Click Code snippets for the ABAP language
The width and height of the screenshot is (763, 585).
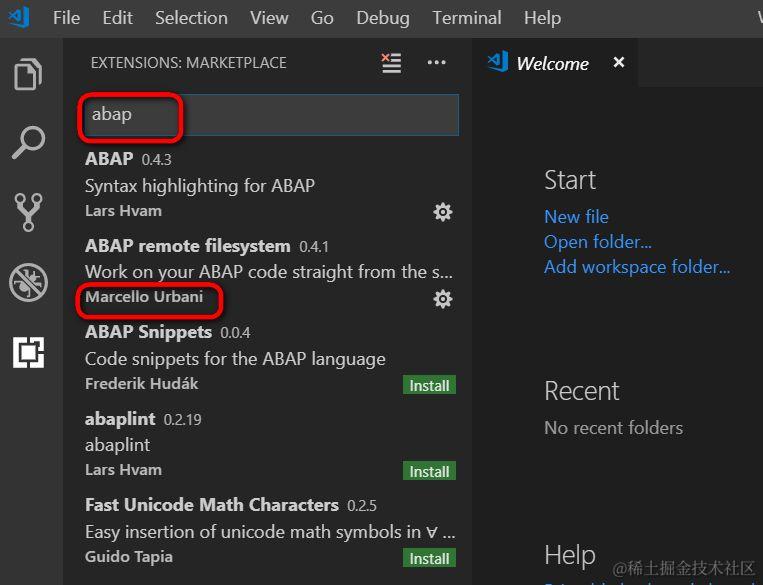pos(236,359)
